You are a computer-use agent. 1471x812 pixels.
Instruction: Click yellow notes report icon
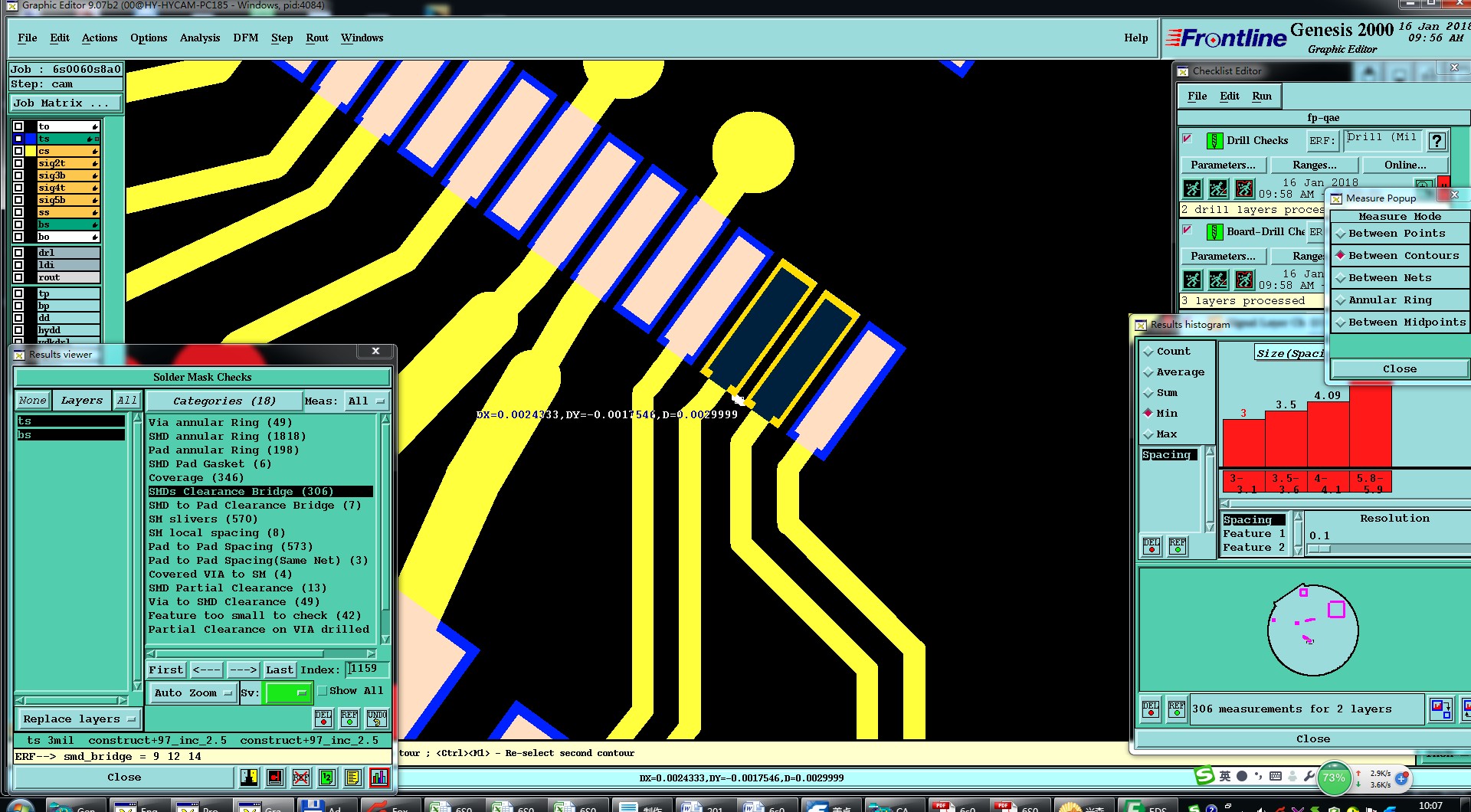tap(353, 778)
